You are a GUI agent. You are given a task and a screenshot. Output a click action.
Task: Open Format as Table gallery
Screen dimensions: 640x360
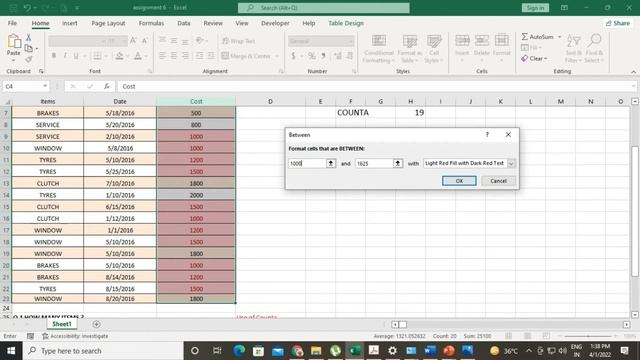(409, 49)
